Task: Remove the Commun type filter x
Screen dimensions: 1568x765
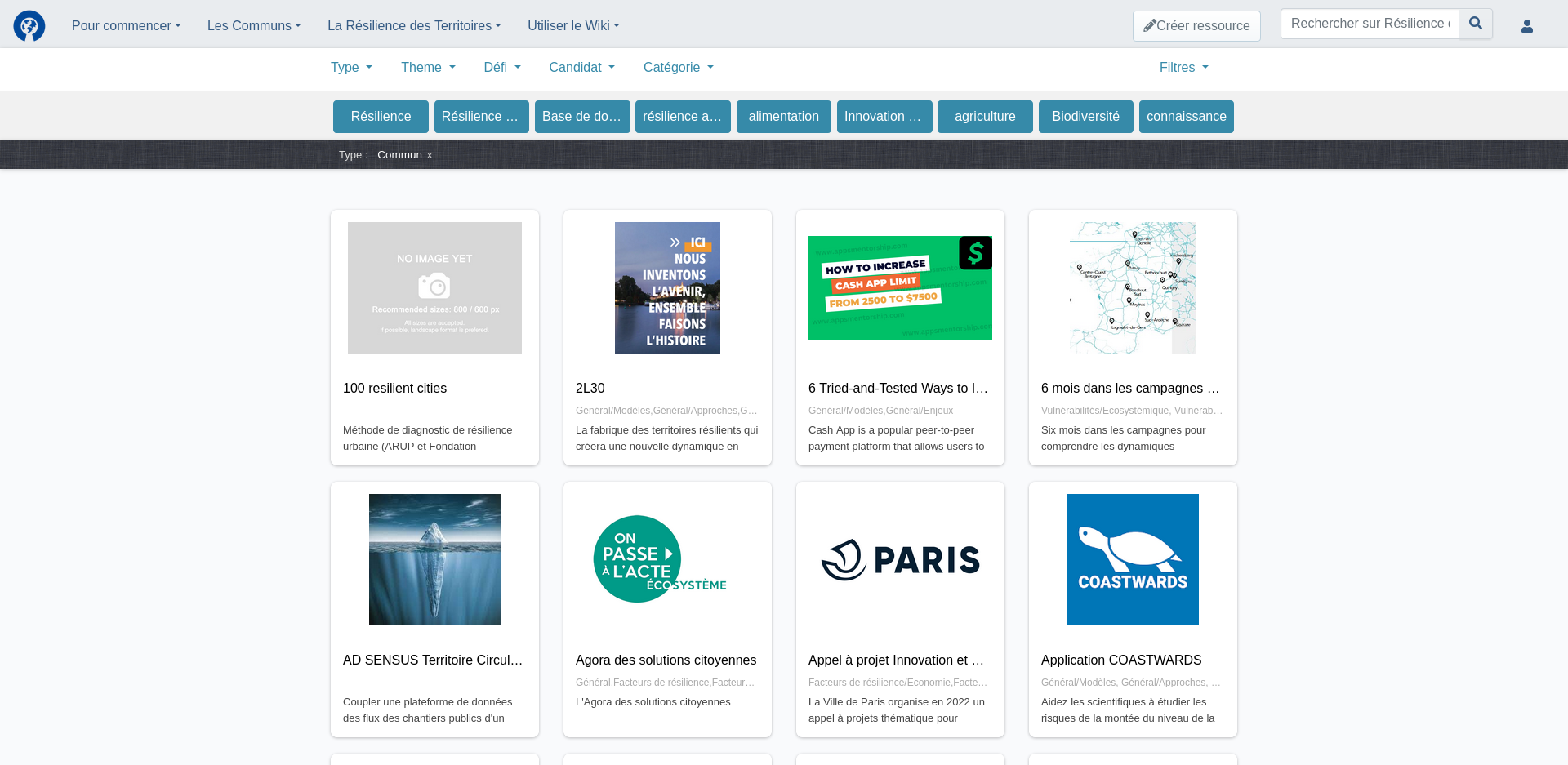Action: 430,155
